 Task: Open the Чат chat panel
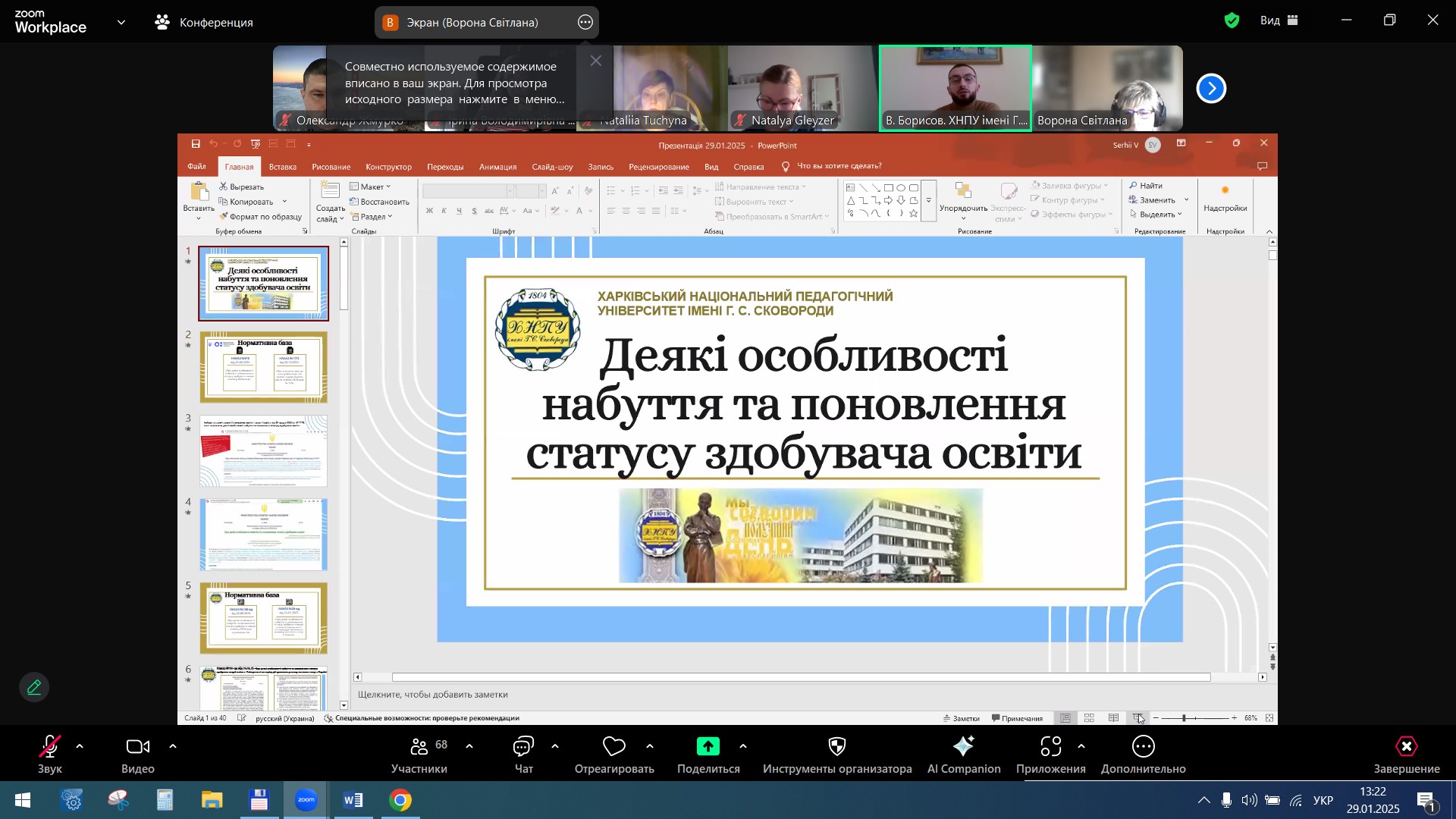[524, 755]
